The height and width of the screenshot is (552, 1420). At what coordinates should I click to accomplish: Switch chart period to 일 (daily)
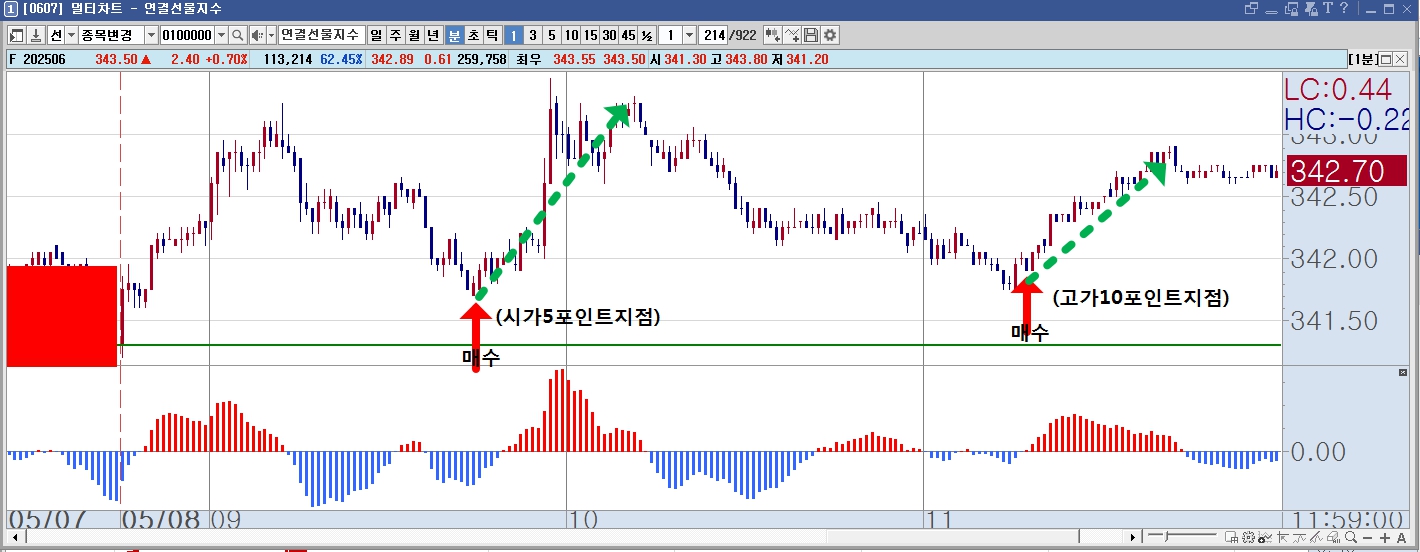(377, 35)
